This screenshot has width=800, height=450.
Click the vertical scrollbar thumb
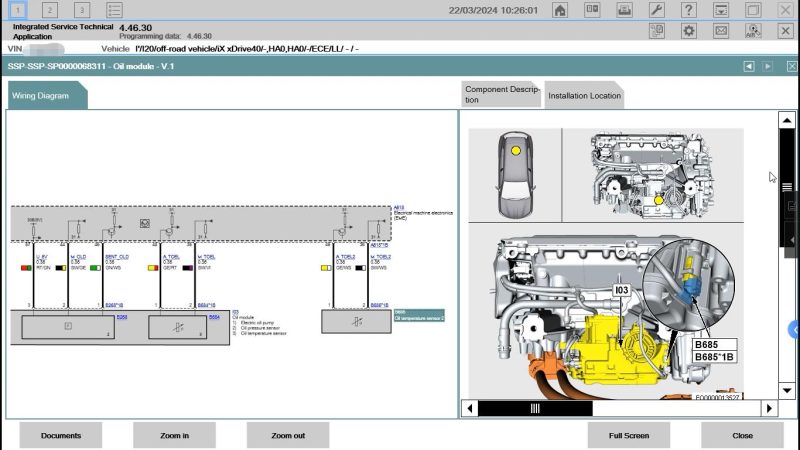[x=787, y=187]
